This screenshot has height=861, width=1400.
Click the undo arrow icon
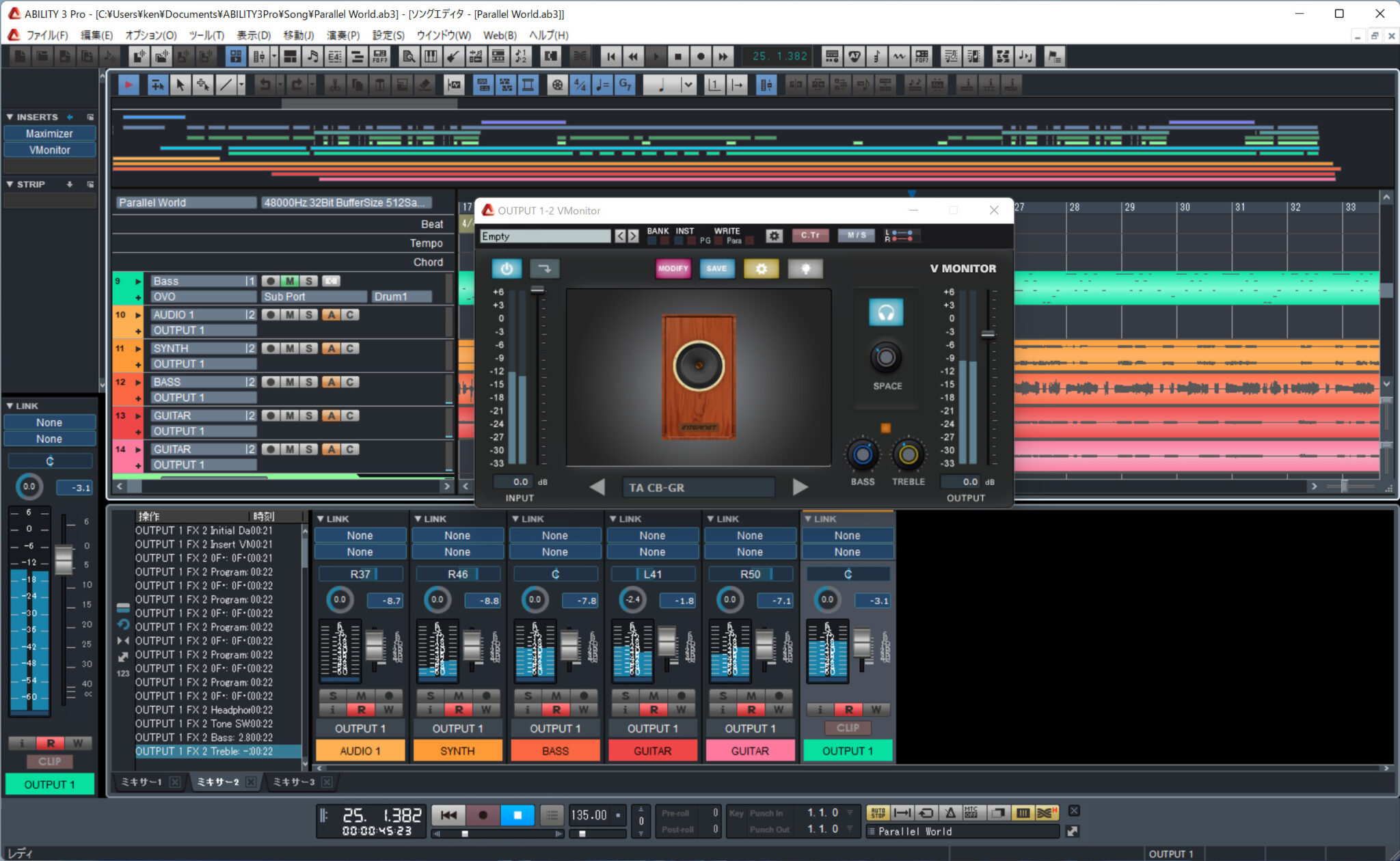coord(265,85)
